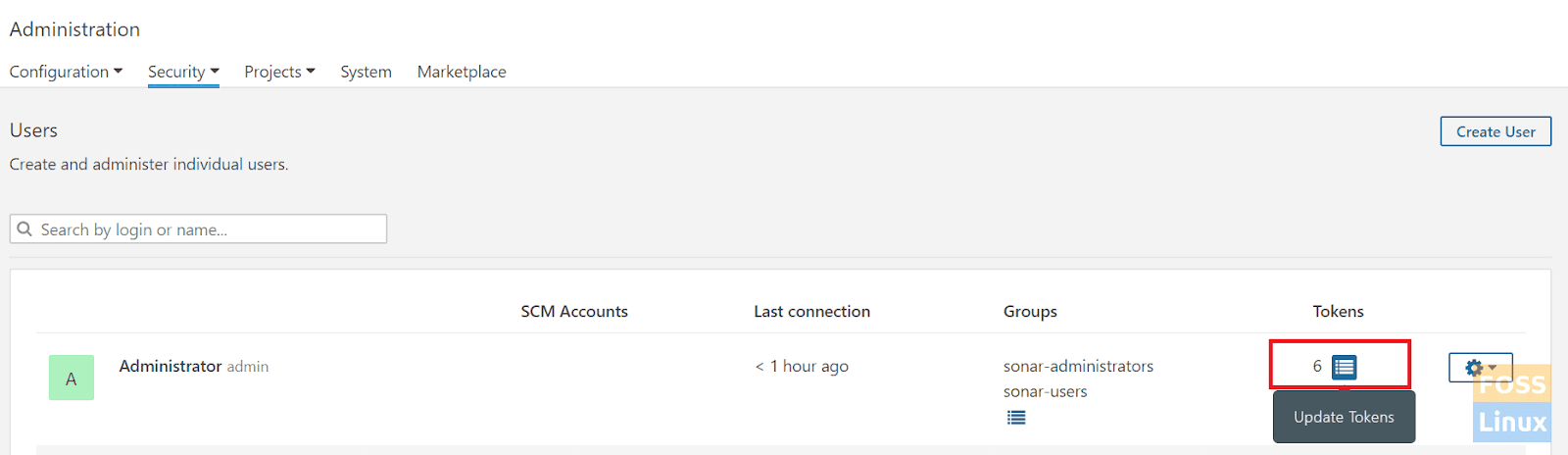Click the Administrator avatar letter A
Image resolution: width=1568 pixels, height=455 pixels.
coord(72,378)
